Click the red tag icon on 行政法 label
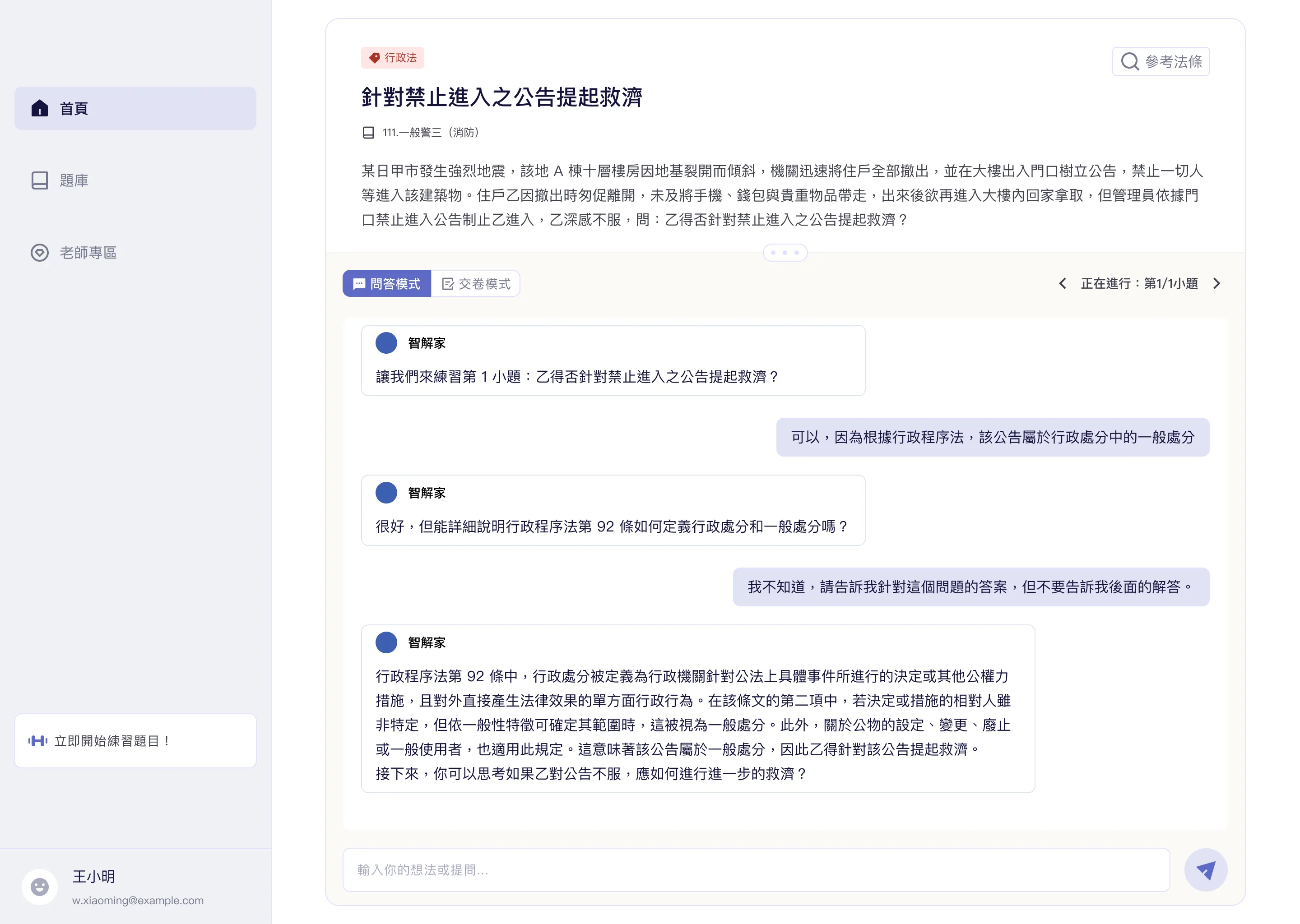The height and width of the screenshot is (924, 1300). click(375, 57)
